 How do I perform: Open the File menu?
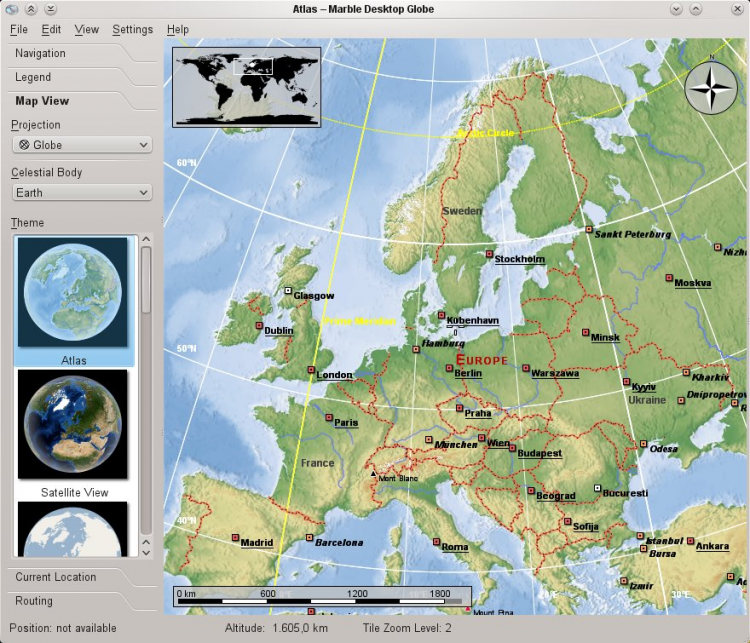click(x=19, y=29)
